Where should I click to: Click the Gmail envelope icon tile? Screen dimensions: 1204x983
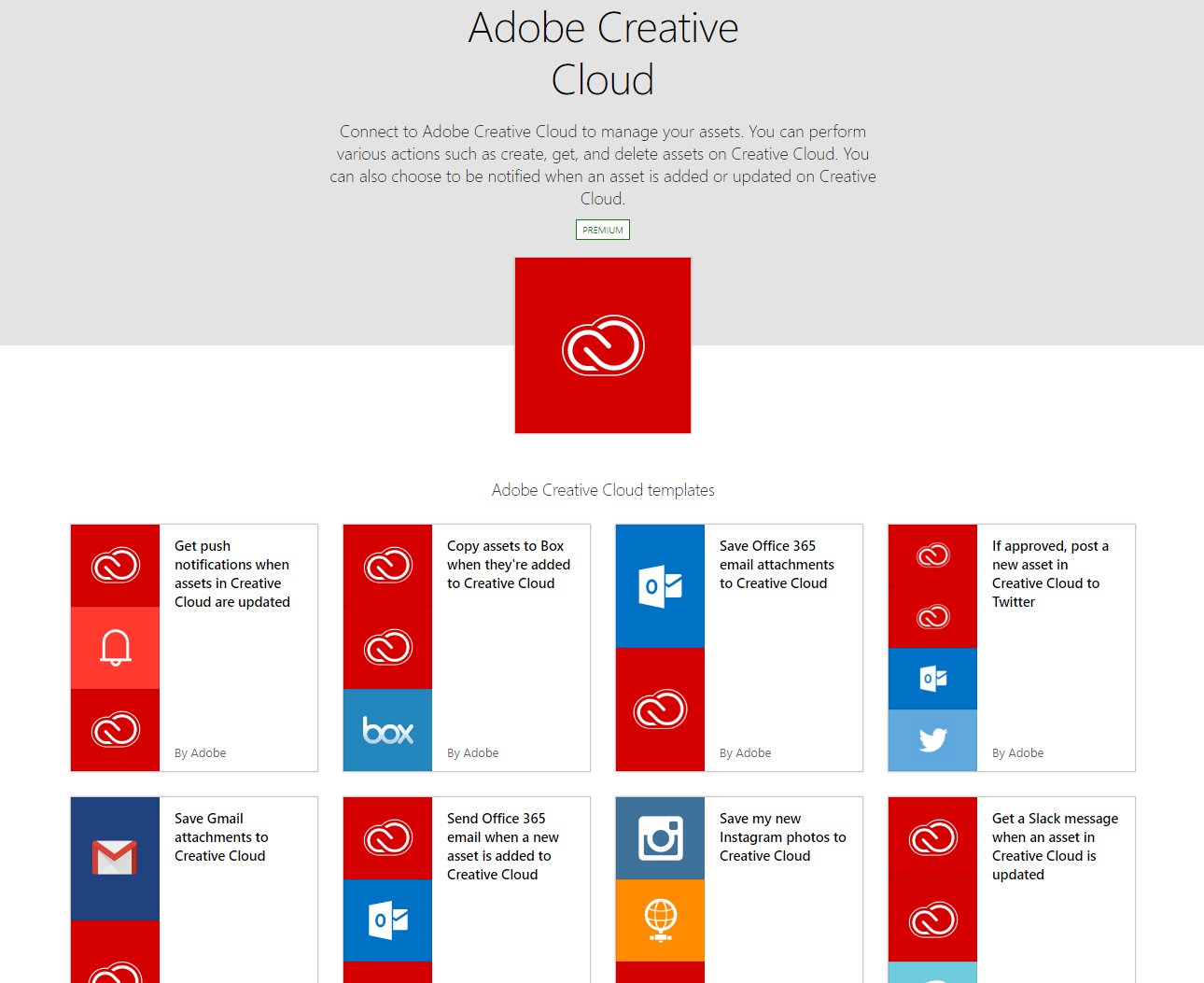tap(115, 858)
